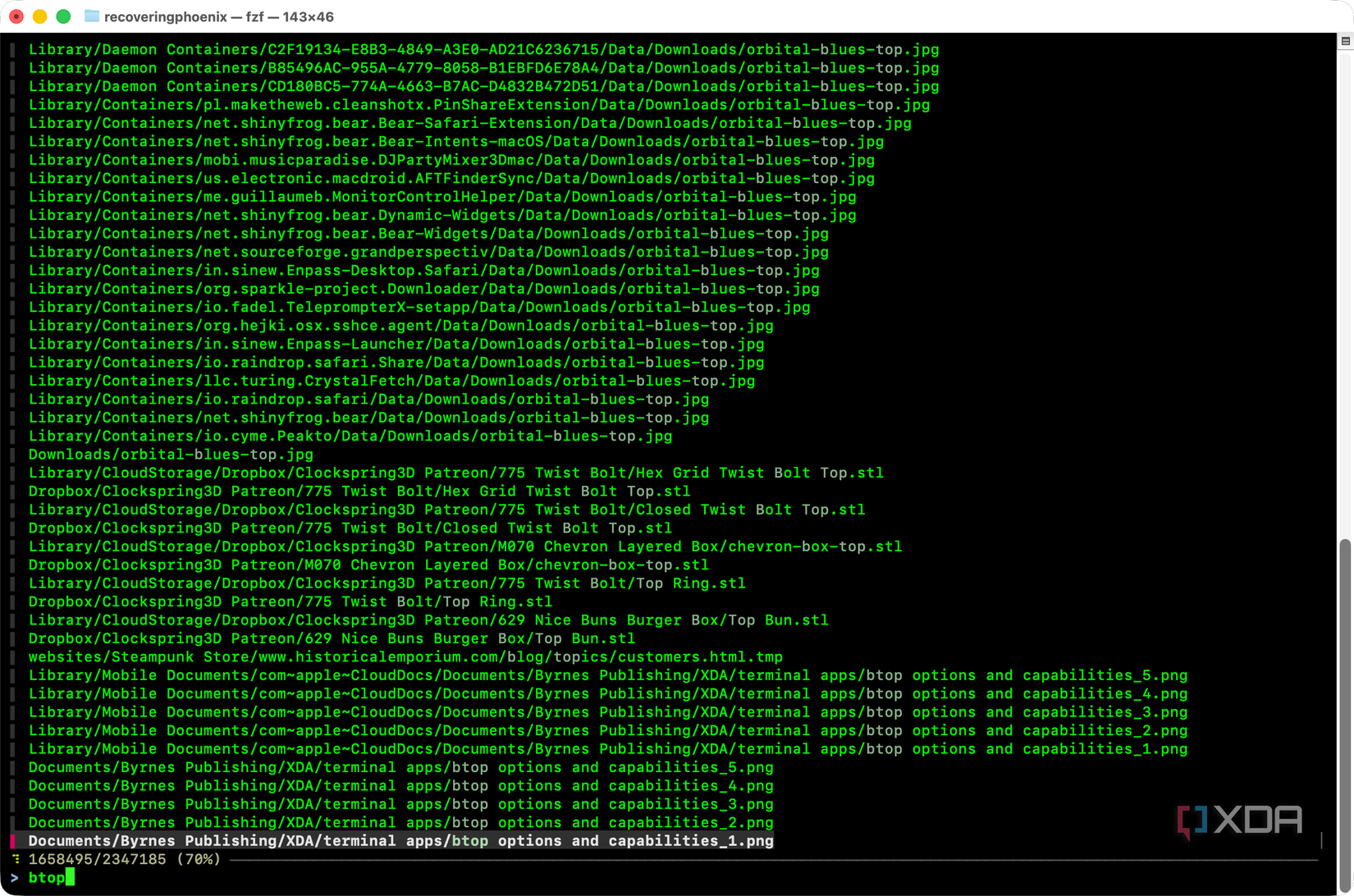Choose the row starting 'Dropbox/' for Closed Twist Bolt Top.stl
The width and height of the screenshot is (1354, 896).
pos(350,528)
